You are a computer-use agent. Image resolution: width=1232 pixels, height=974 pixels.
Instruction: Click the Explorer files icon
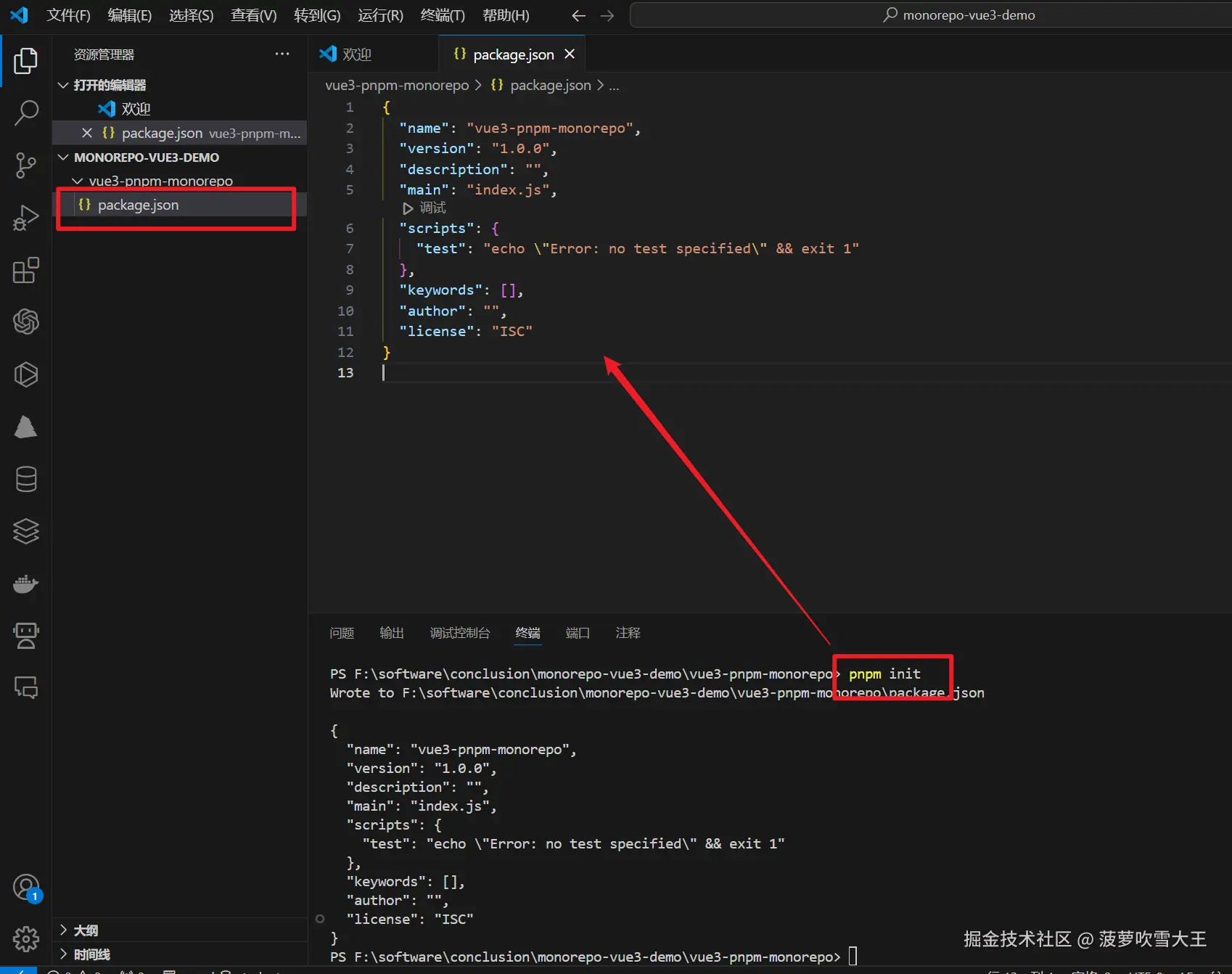(x=26, y=61)
